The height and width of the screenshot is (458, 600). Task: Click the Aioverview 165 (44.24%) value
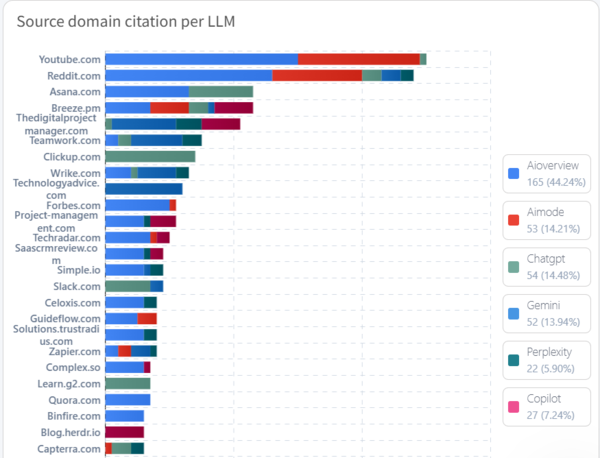(x=556, y=182)
